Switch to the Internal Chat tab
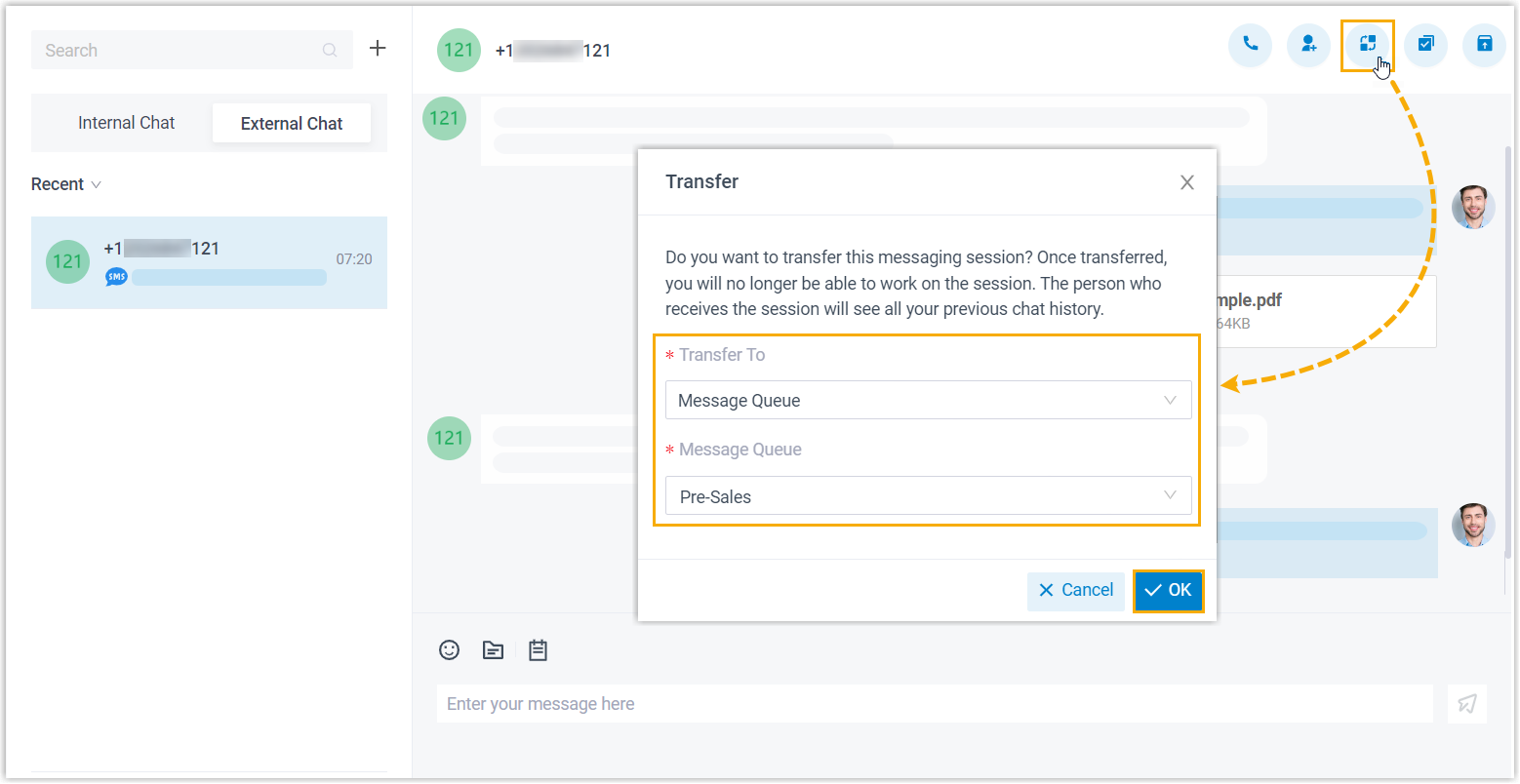 click(126, 123)
